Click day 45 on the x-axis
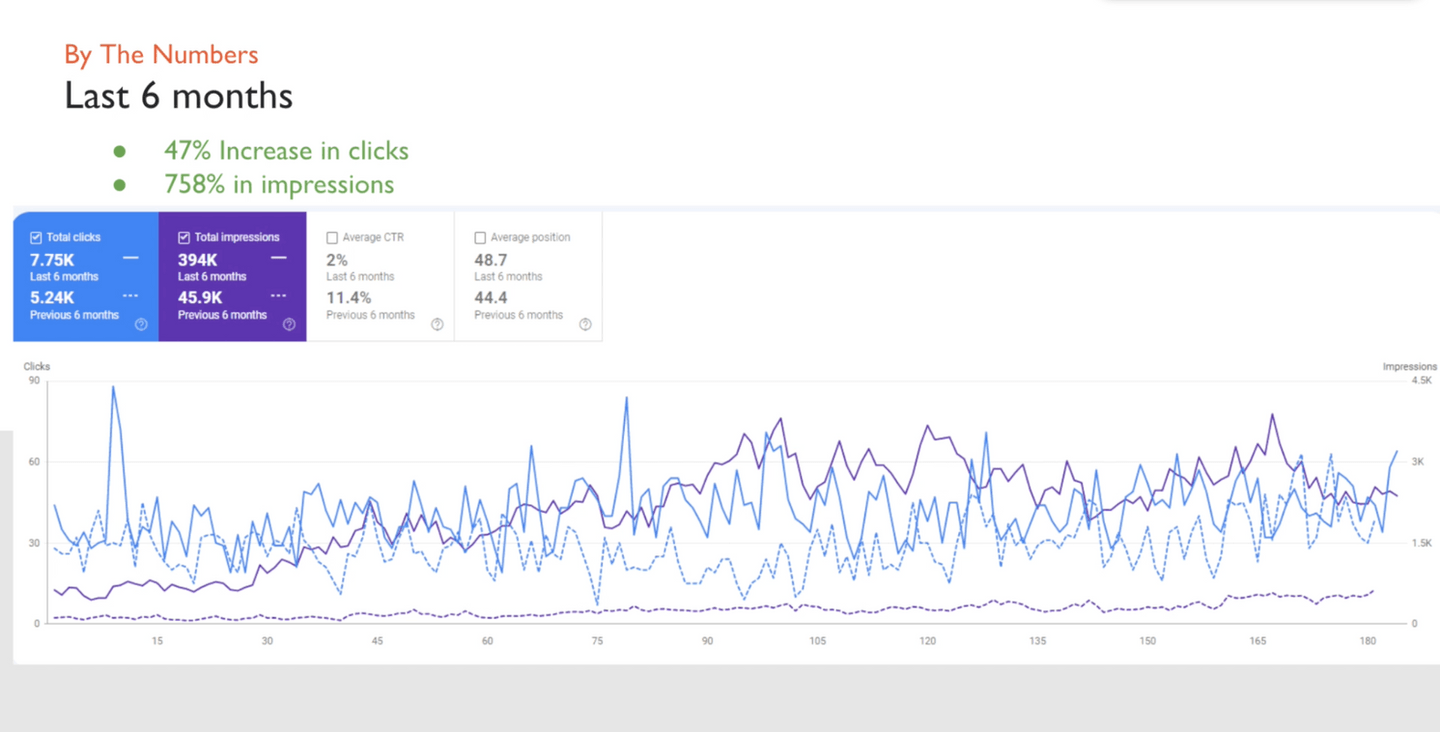The width and height of the screenshot is (1440, 732). pos(377,641)
